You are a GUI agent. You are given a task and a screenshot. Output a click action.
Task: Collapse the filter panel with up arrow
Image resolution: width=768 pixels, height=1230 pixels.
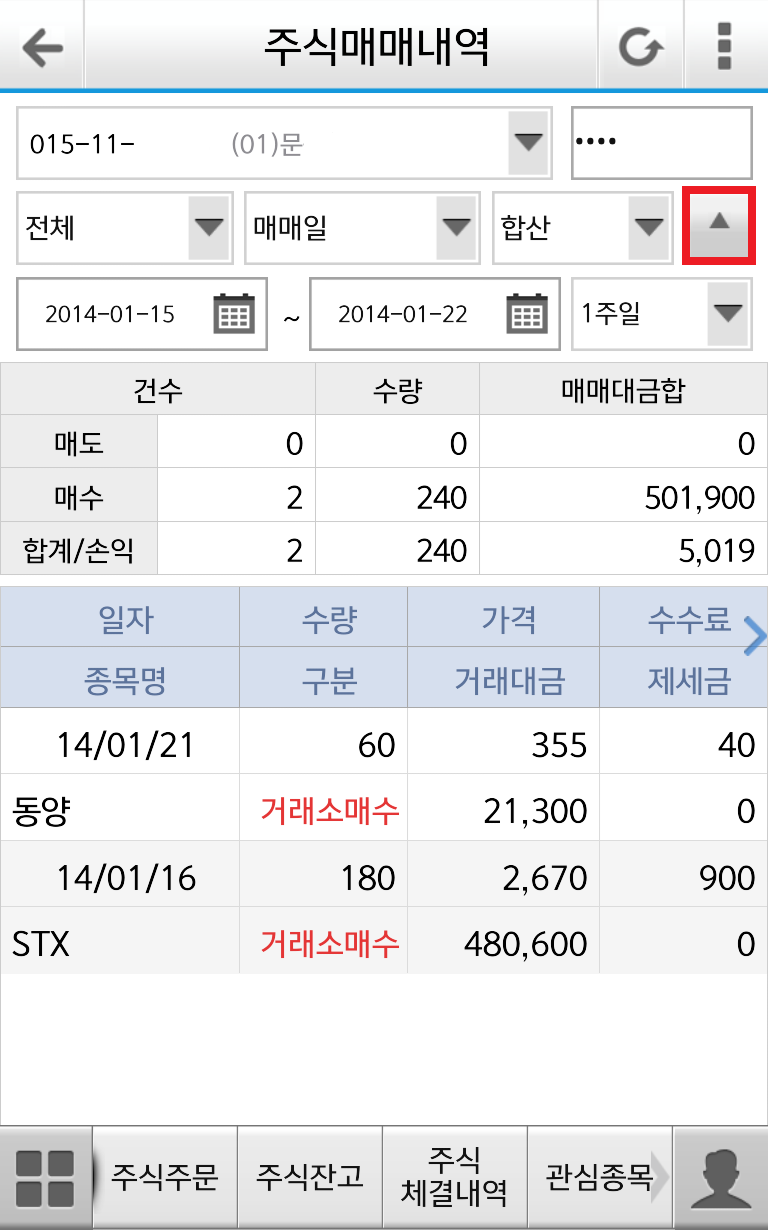[x=719, y=225]
